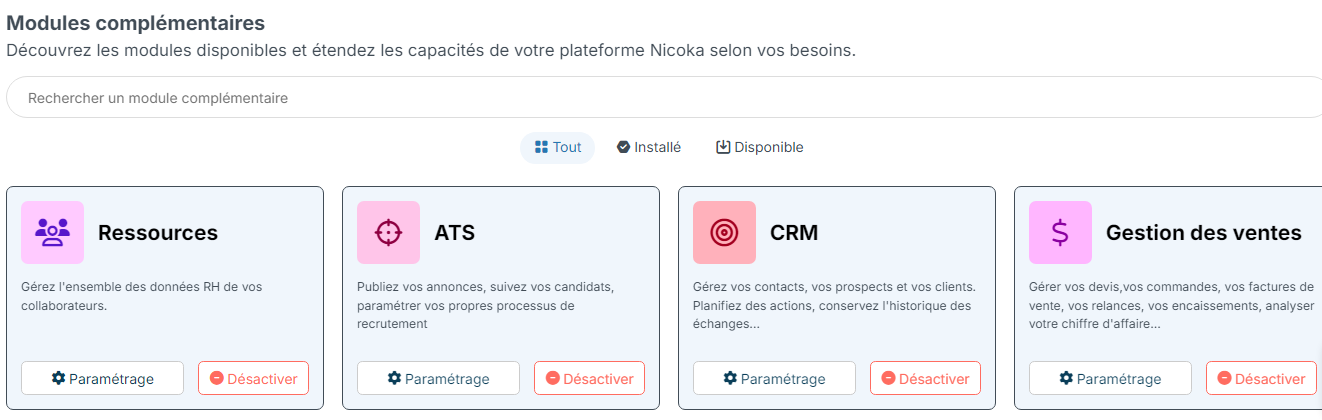Click the Gestion des ventes title

click(x=1204, y=233)
